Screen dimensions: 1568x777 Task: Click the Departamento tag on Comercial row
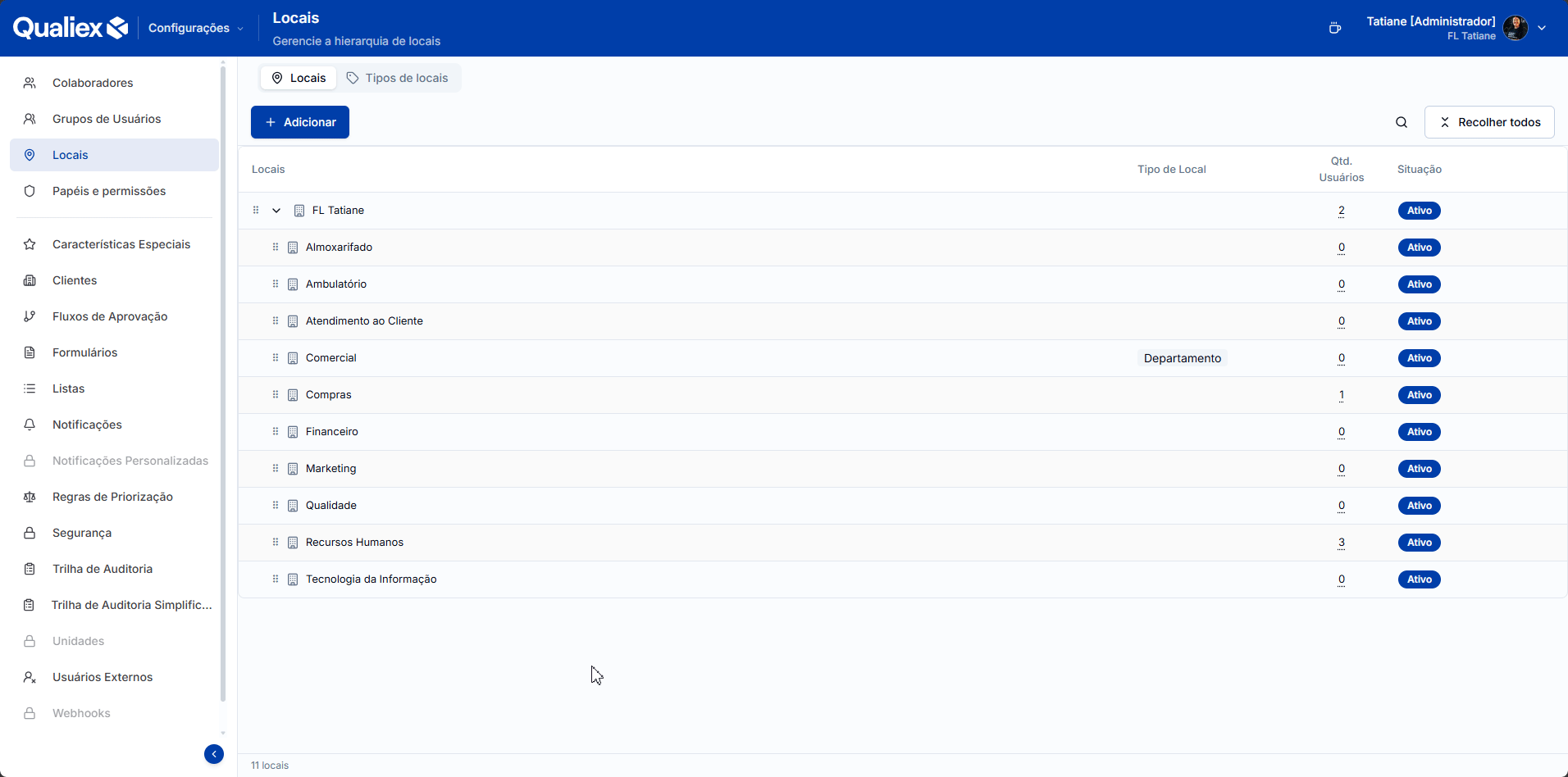click(1183, 358)
